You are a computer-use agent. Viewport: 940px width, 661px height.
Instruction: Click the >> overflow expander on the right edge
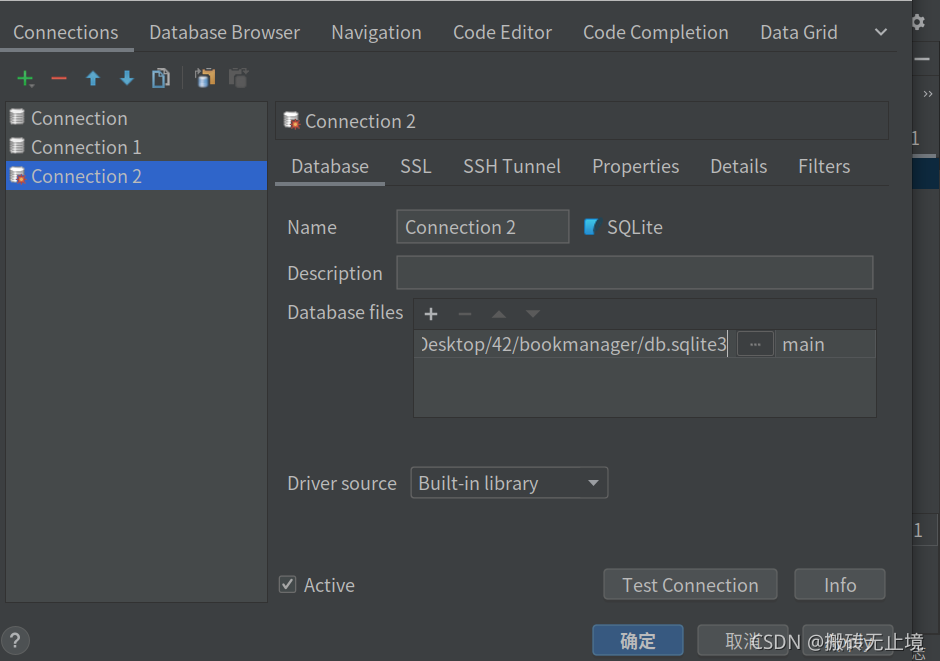click(x=926, y=93)
